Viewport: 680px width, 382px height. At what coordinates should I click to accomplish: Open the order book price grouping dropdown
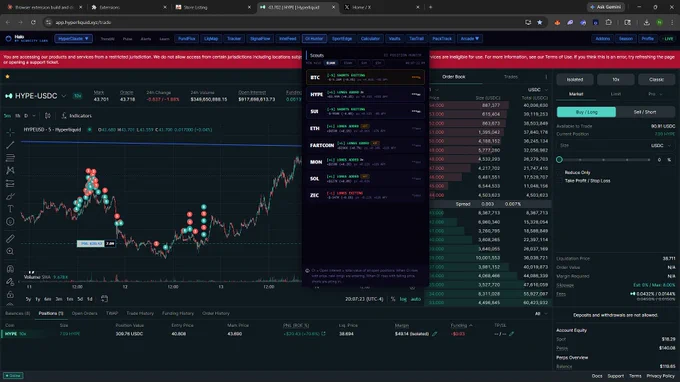click(x=434, y=90)
